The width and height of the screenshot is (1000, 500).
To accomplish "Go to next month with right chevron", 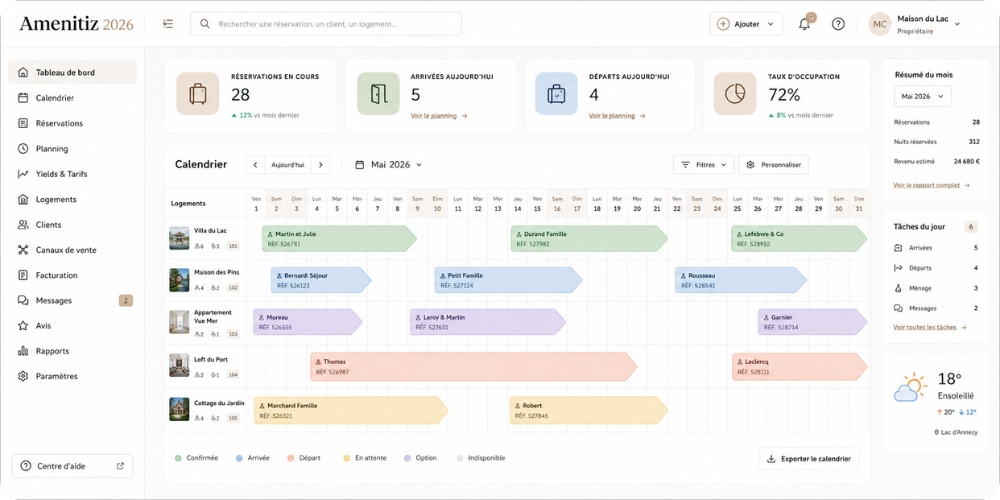I will pos(321,165).
